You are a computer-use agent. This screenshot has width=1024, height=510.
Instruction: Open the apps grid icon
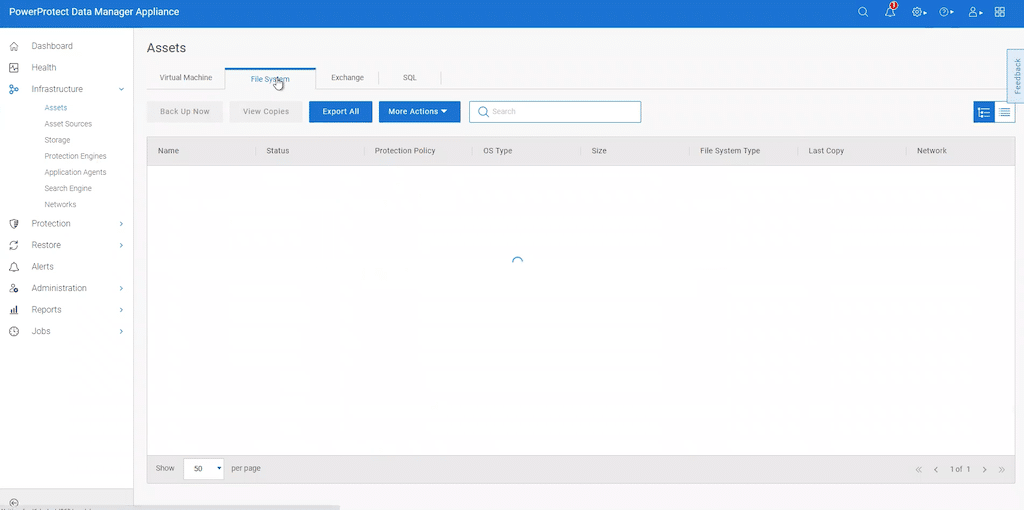pyautogui.click(x=1000, y=12)
